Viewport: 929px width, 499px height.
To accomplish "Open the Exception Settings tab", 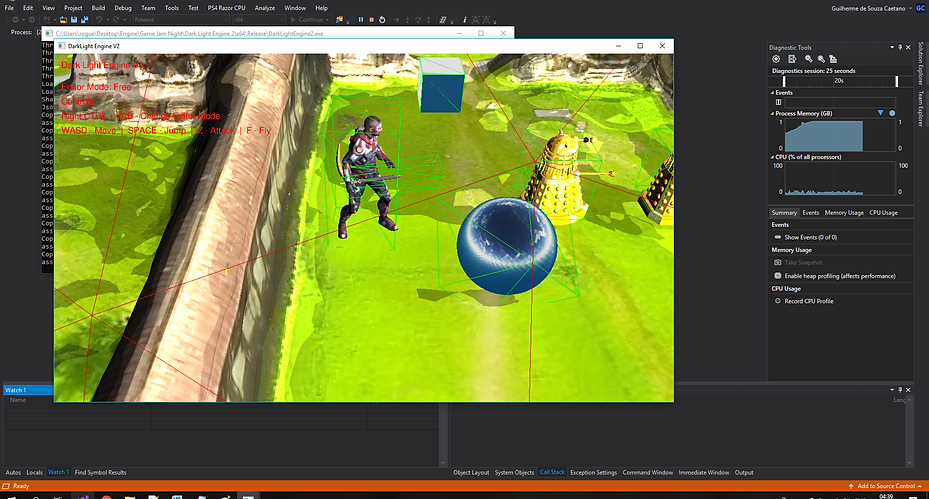I will [593, 472].
